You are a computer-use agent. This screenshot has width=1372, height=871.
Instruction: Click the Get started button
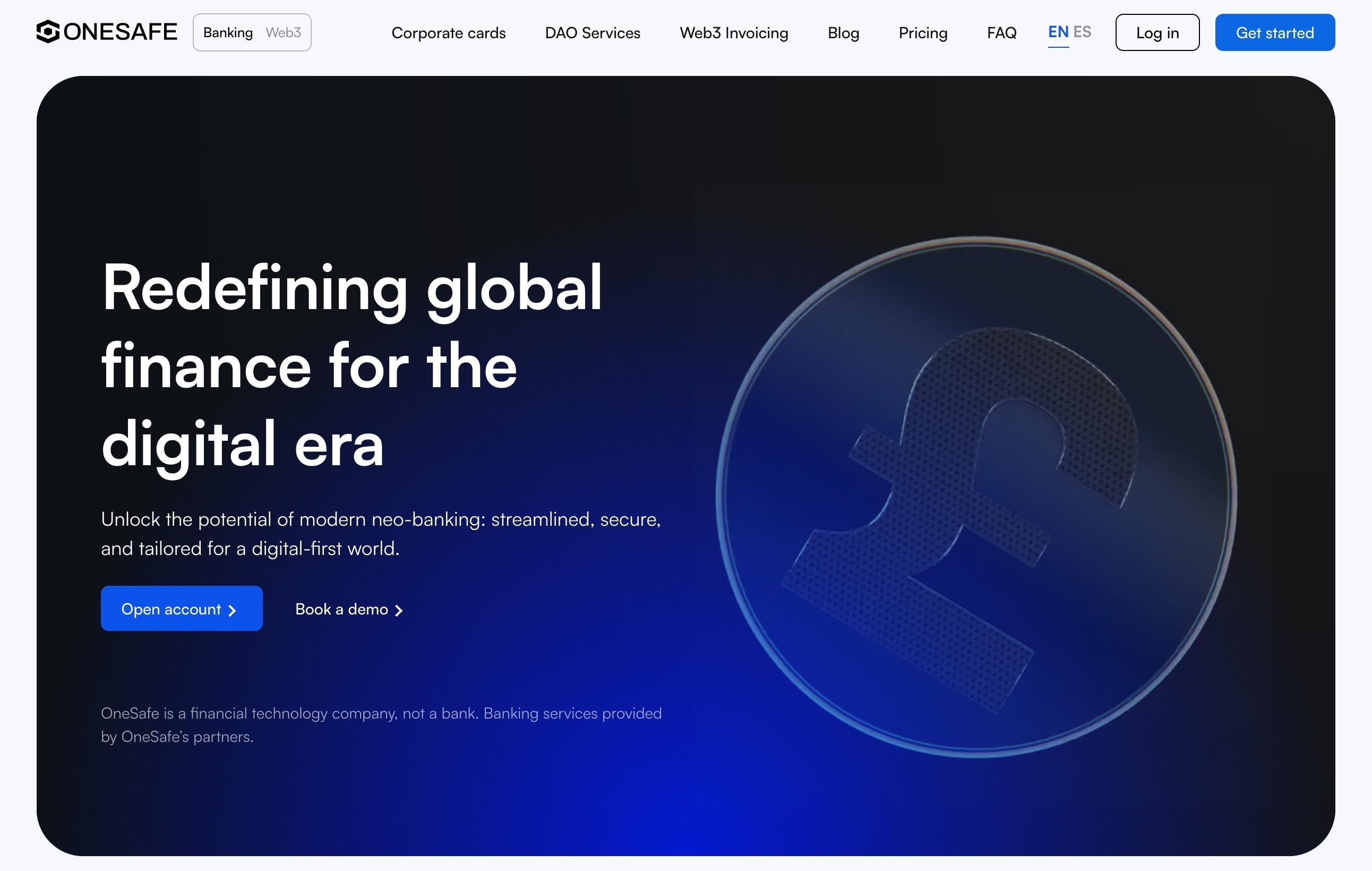1275,32
